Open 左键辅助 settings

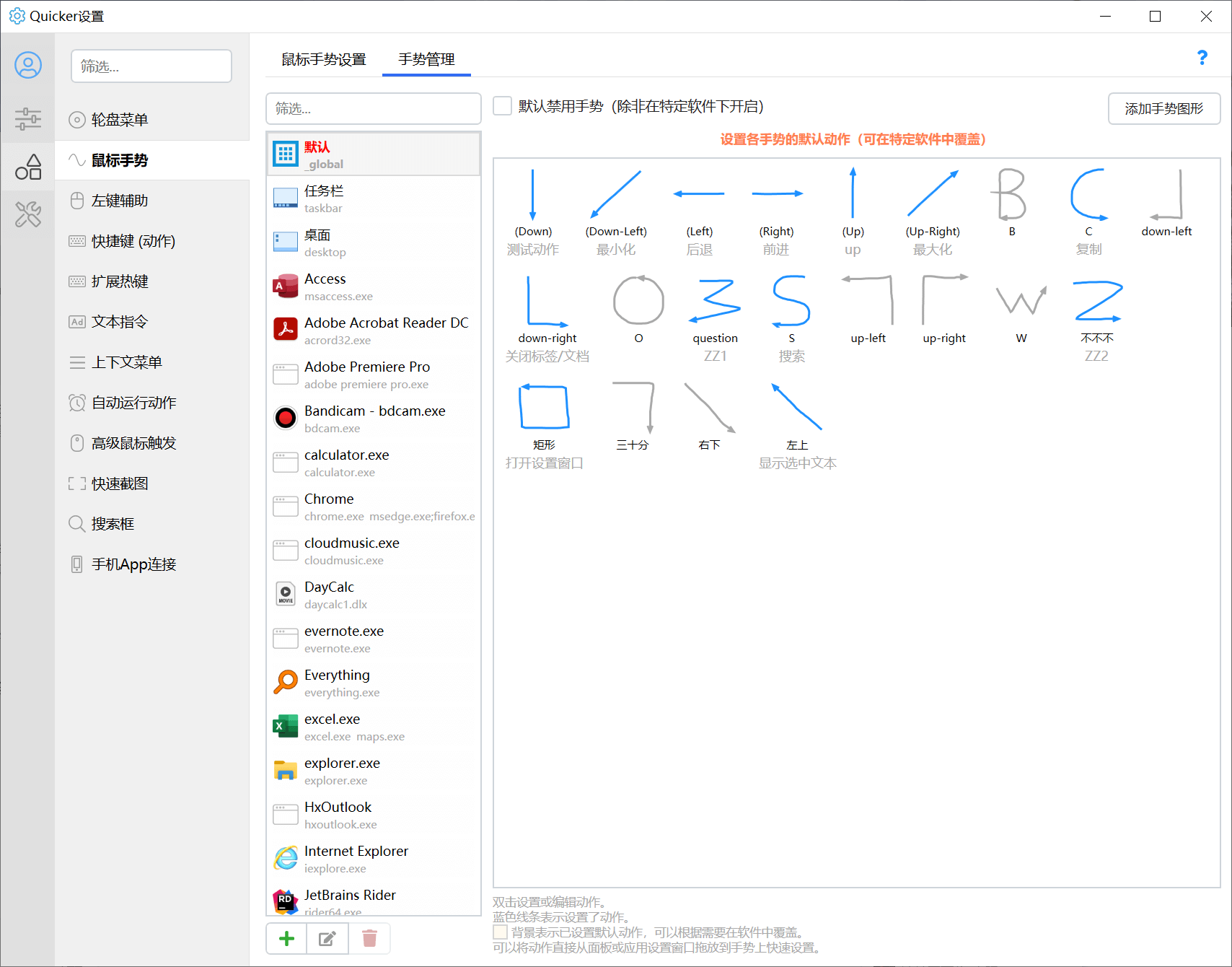152,201
